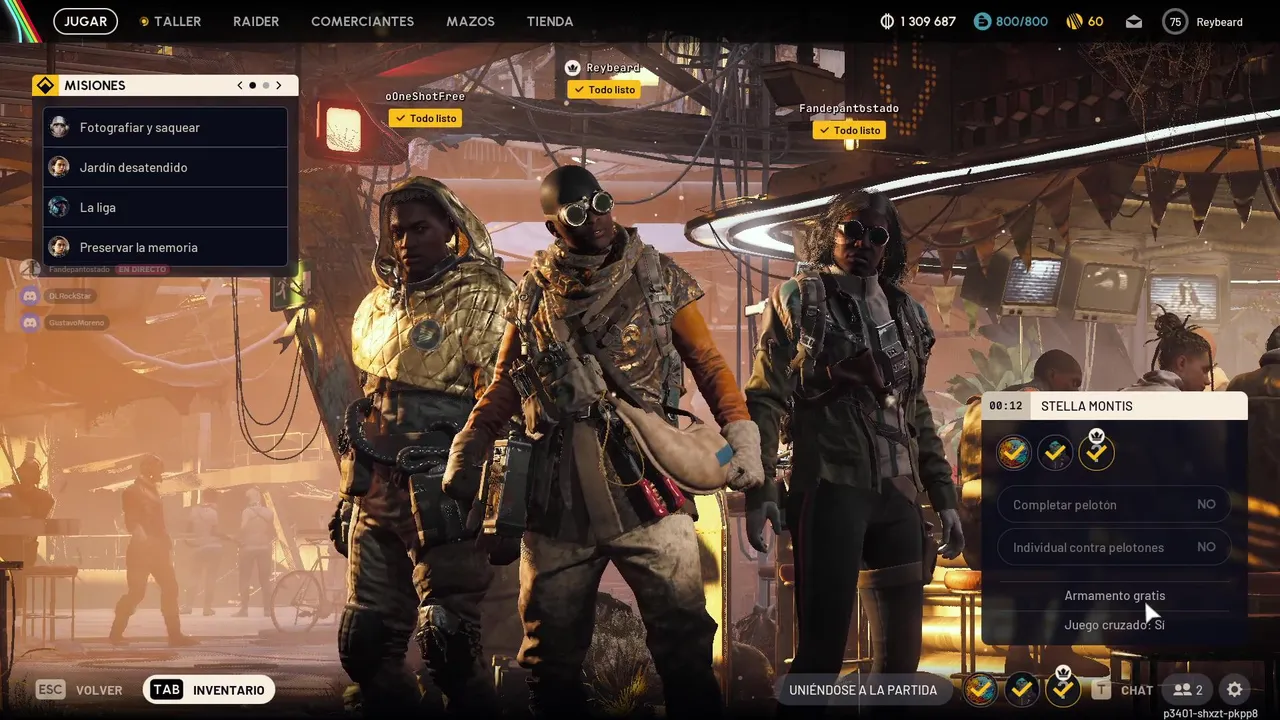This screenshot has height=720, width=1280.
Task: Go to the COMERCIANTES tab
Action: click(x=362, y=21)
